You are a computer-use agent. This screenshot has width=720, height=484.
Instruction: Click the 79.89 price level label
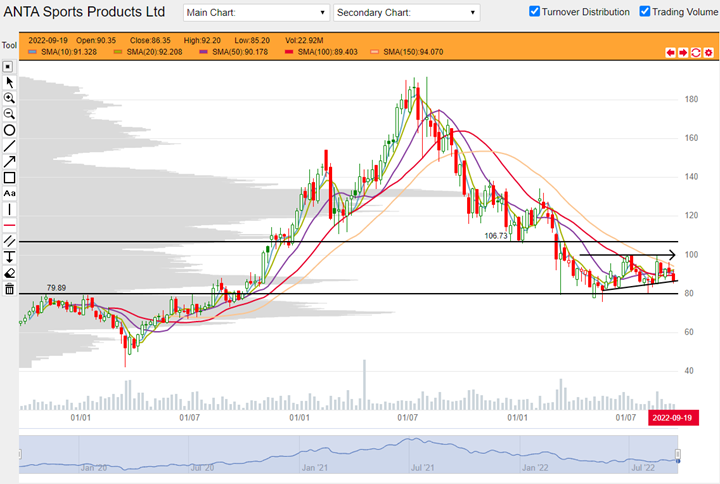pos(56,288)
